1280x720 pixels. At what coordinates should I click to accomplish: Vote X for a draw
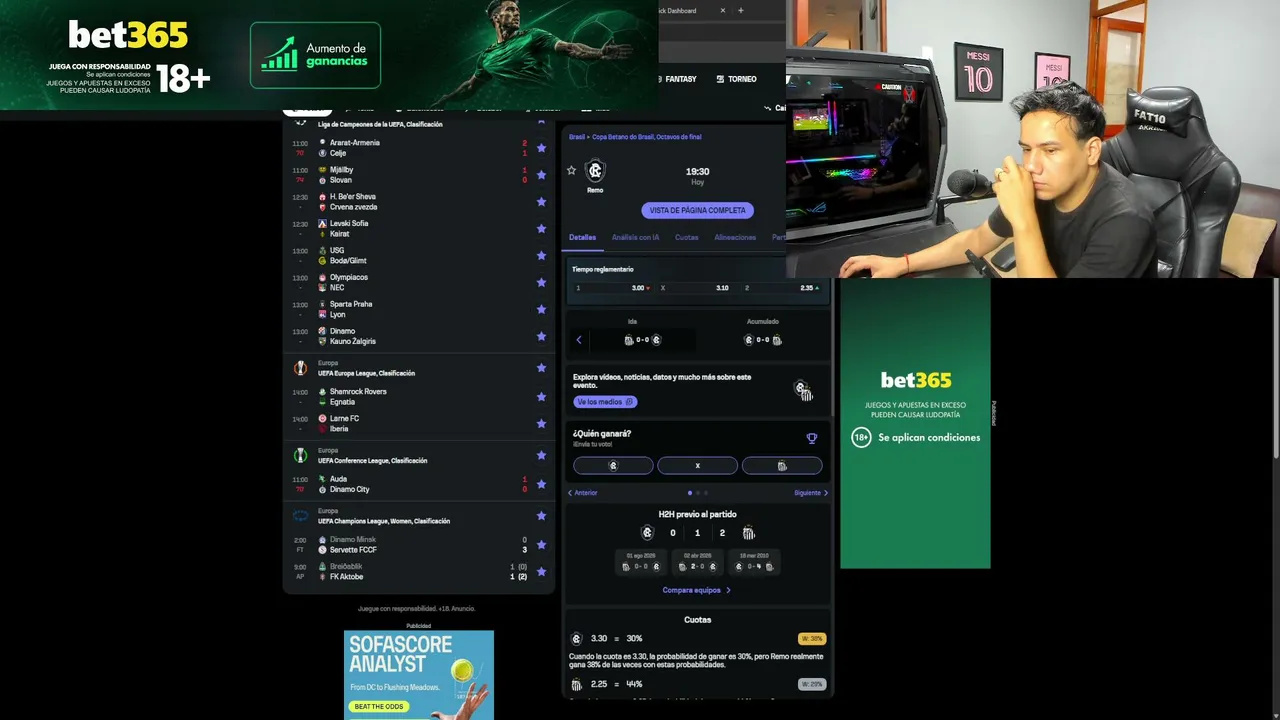(698, 466)
